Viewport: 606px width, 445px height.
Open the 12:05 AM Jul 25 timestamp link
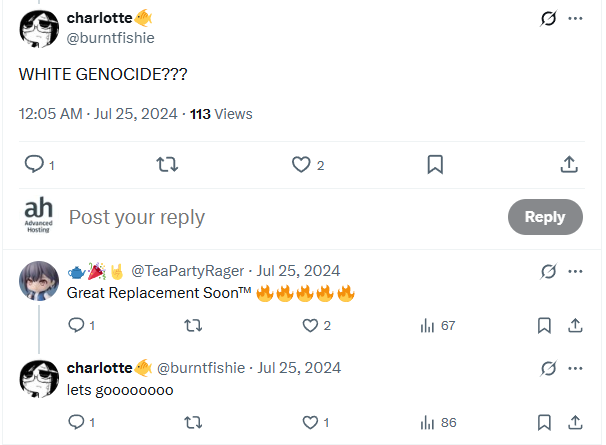[99, 113]
